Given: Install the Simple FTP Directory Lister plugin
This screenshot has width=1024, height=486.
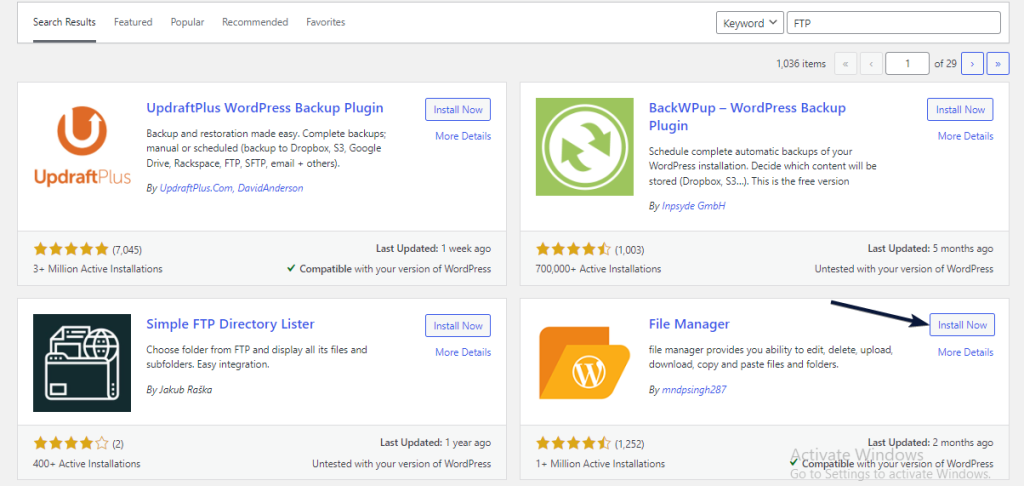Looking at the screenshot, I should point(459,325).
